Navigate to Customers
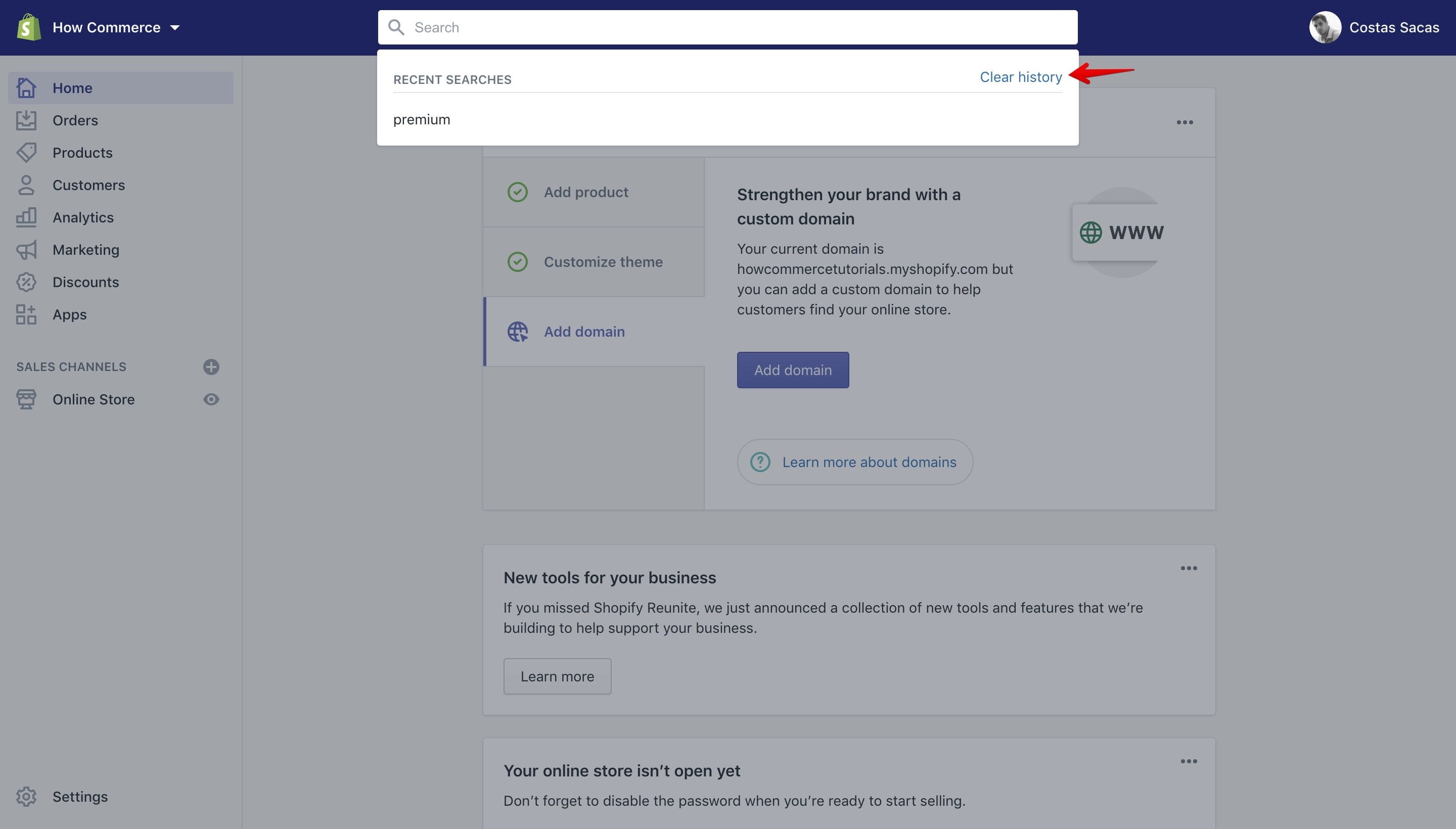 tap(89, 185)
